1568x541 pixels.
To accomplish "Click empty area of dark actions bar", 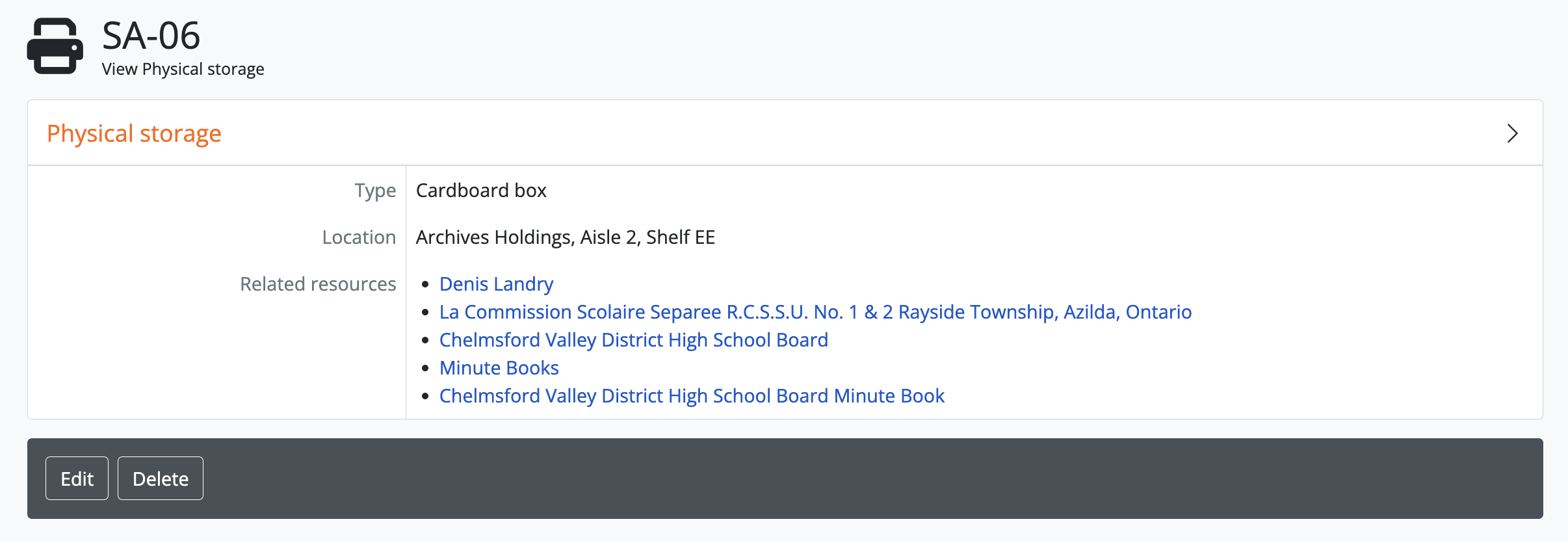I will [x=845, y=479].
